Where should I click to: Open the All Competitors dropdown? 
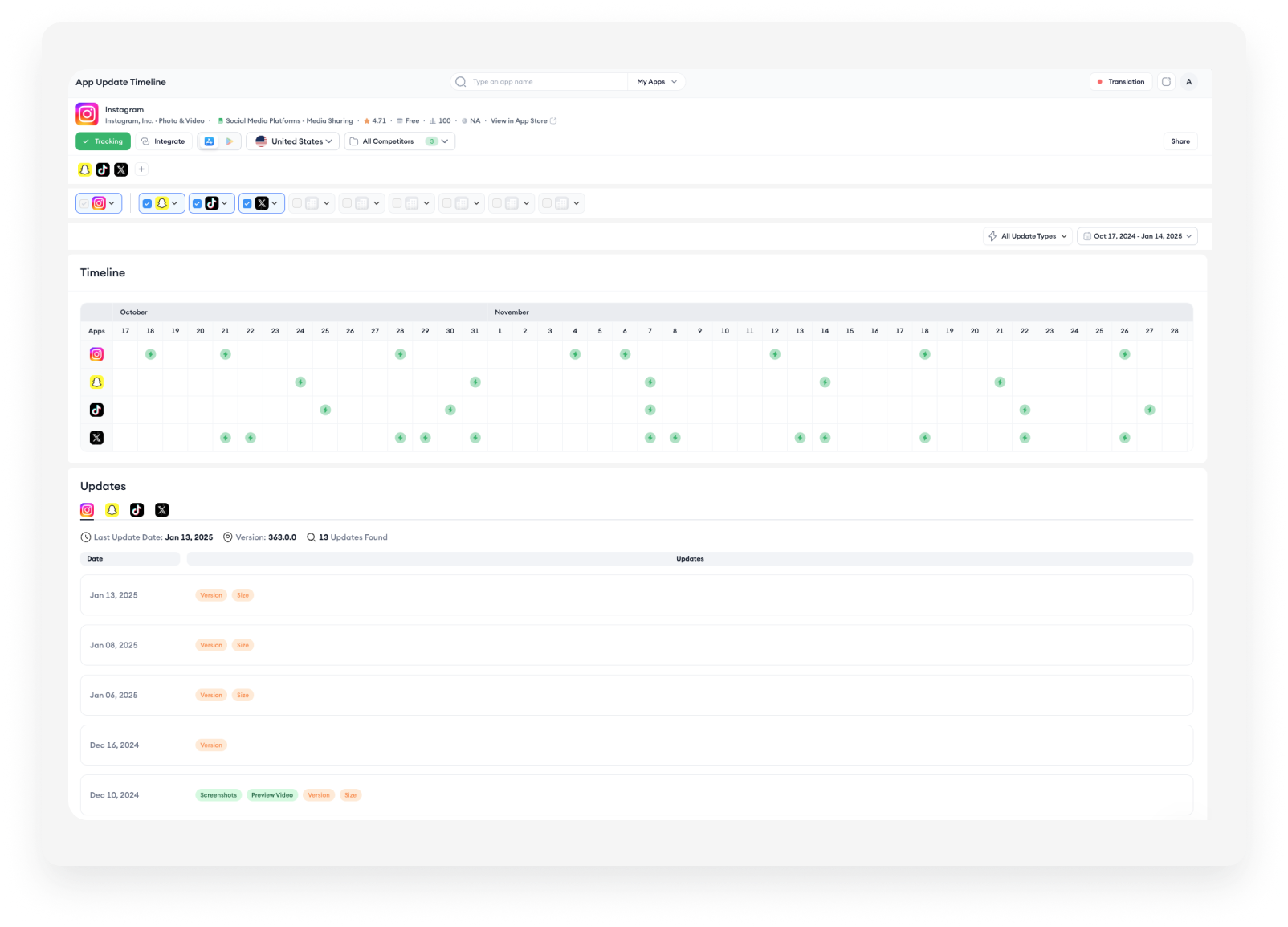point(400,141)
